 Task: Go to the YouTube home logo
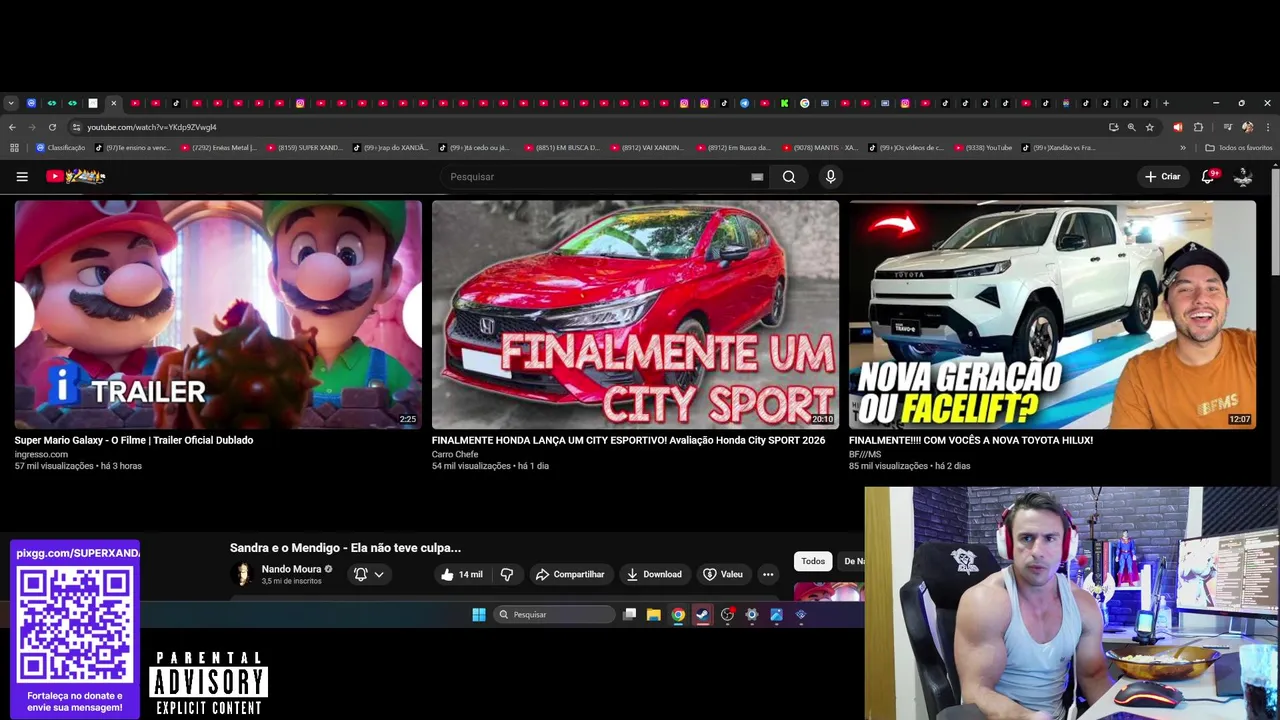pos(76,177)
